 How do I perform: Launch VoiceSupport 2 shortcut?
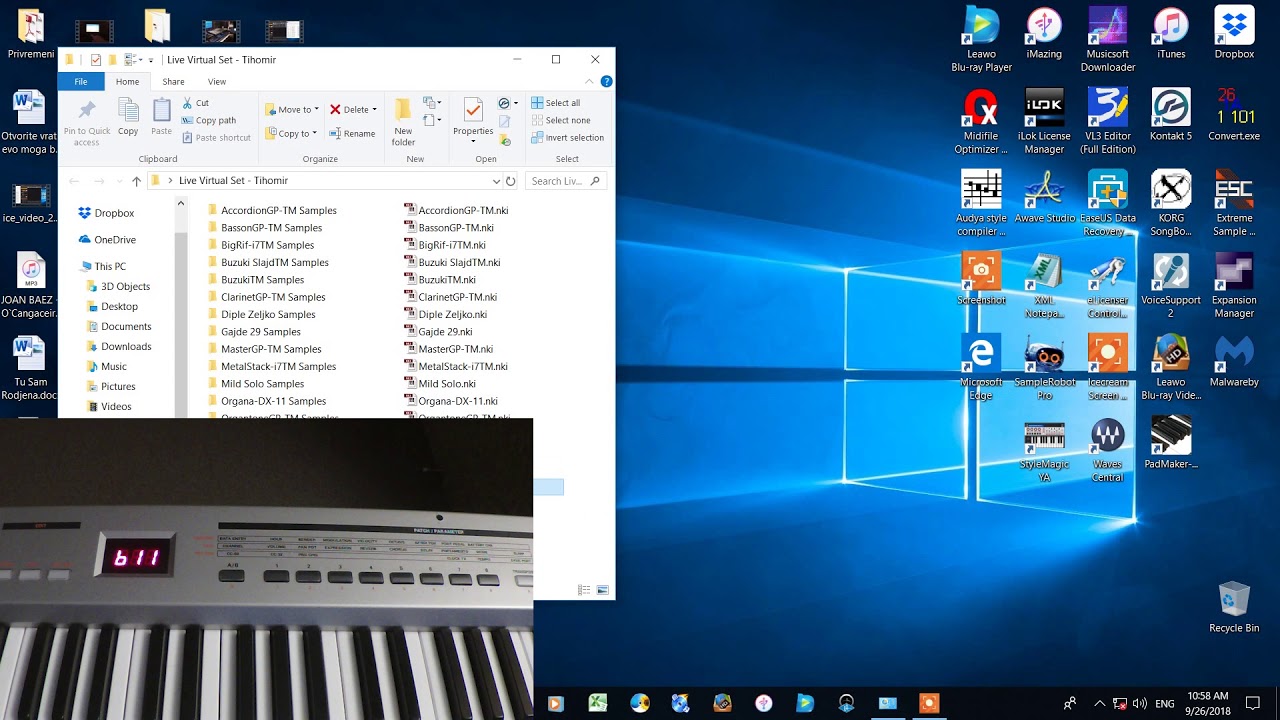coord(1170,286)
